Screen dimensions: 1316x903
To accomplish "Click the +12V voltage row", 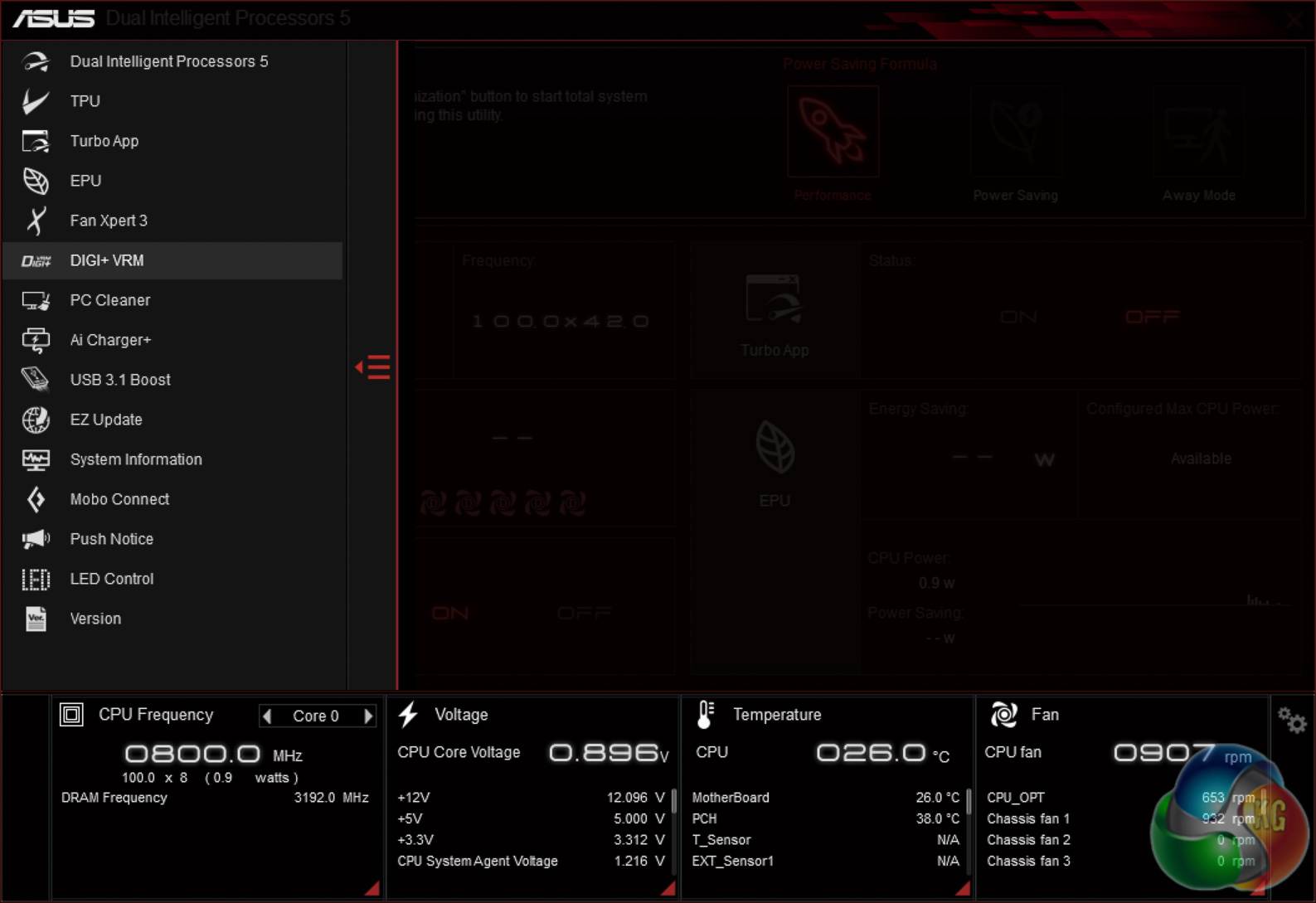I will [531, 798].
